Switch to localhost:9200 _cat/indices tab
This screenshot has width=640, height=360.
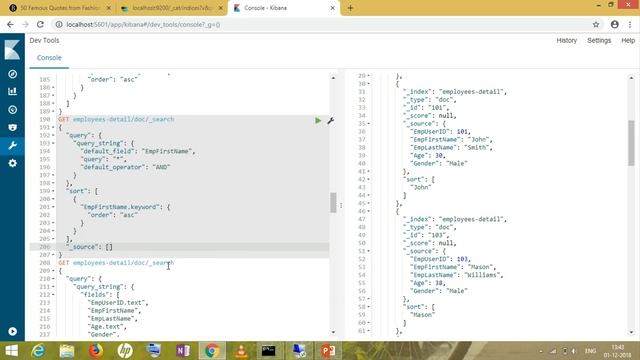point(172,8)
